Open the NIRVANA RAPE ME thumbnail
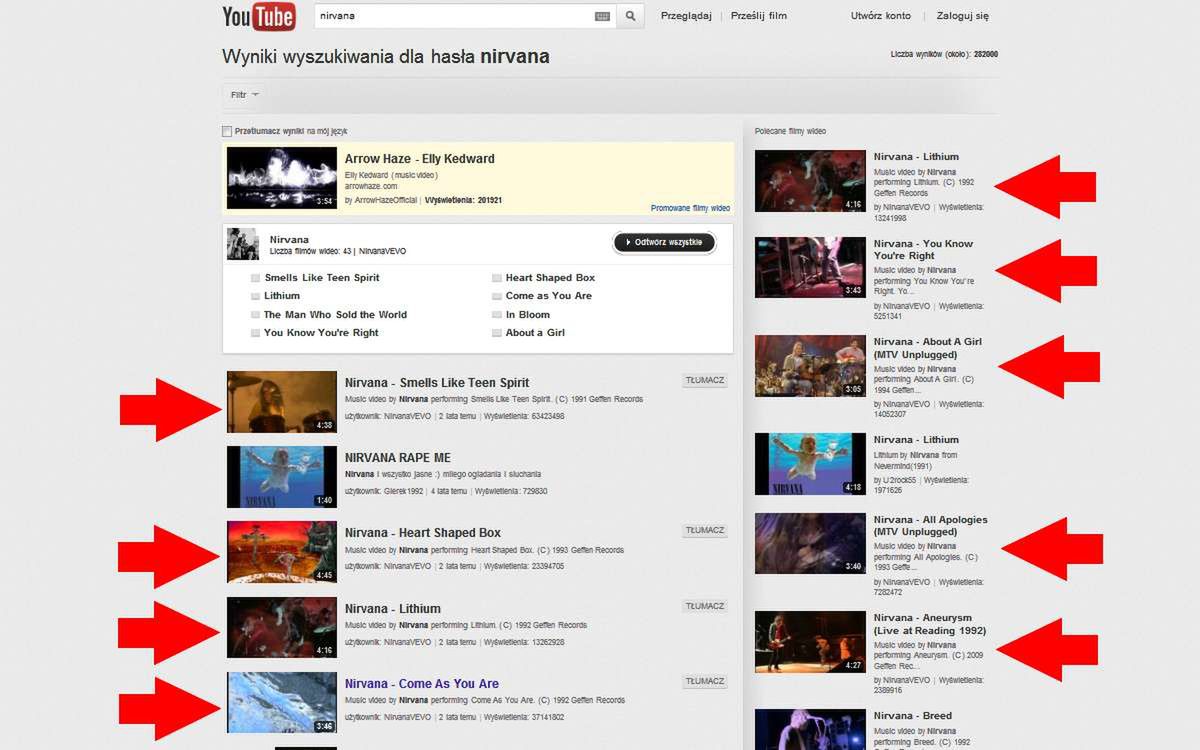Viewport: 1200px width, 750px height. point(282,477)
